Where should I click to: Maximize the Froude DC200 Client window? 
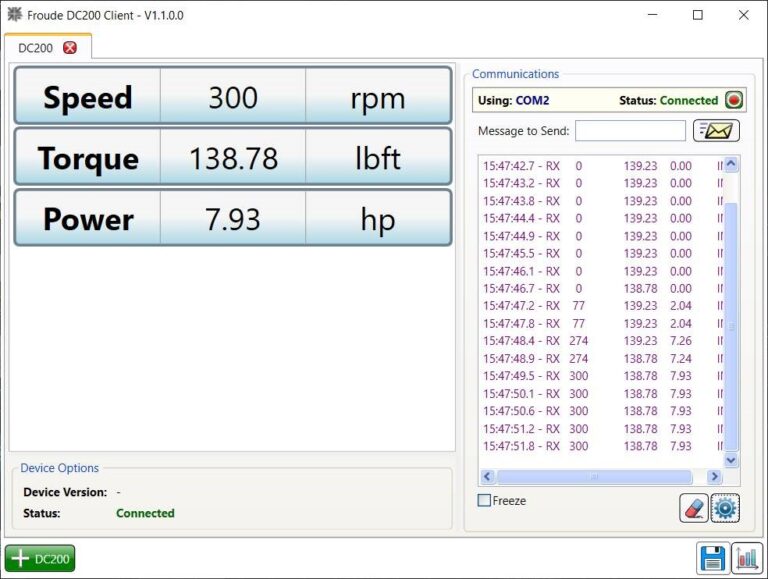coord(697,15)
